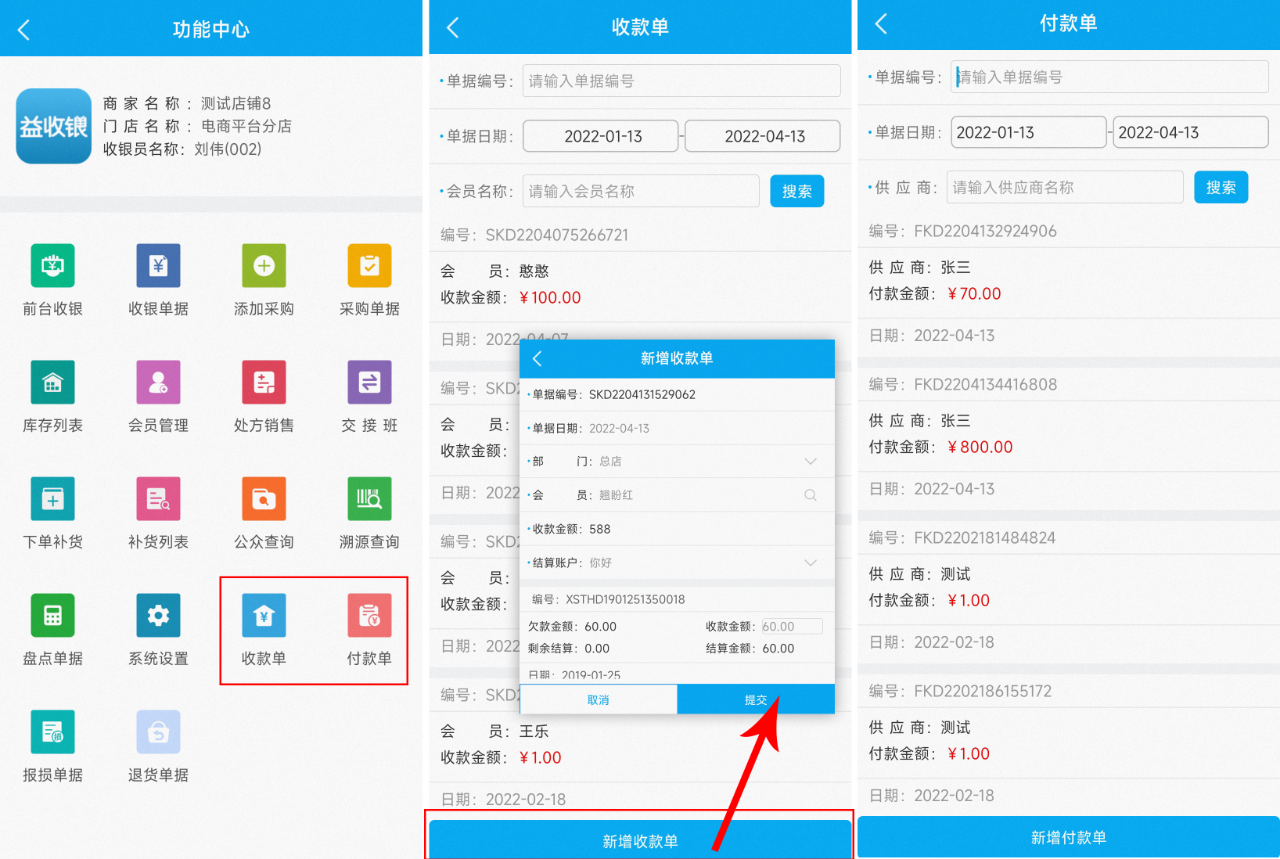Screen dimensions: 1280x859
Task: Open the 前台收银 cashier icon
Action: point(52,266)
